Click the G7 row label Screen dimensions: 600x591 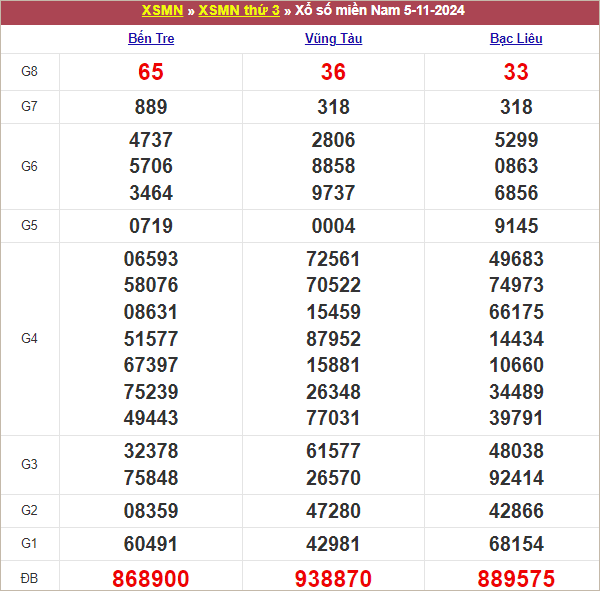pyautogui.click(x=29, y=106)
